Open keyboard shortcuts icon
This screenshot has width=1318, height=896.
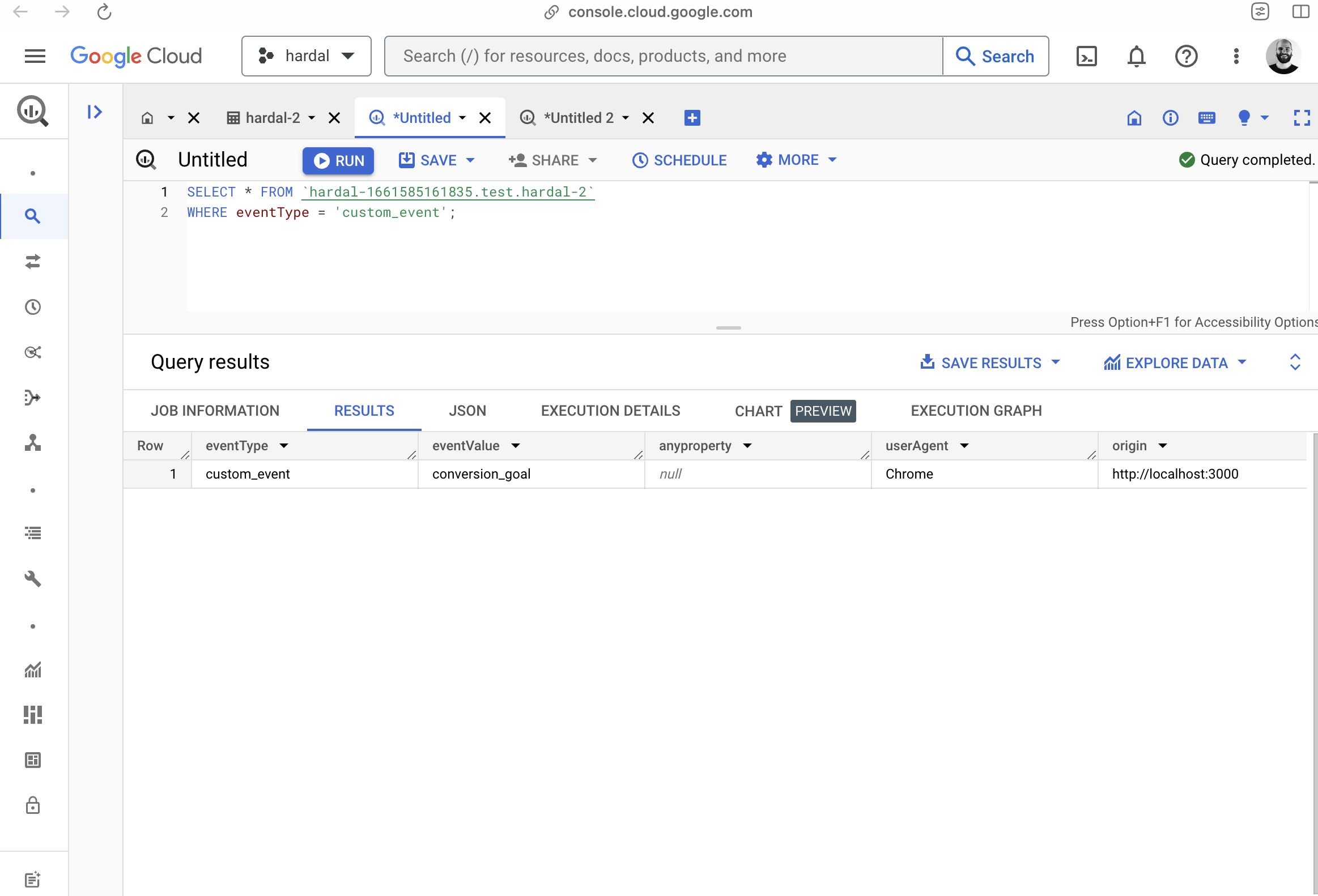[1206, 118]
